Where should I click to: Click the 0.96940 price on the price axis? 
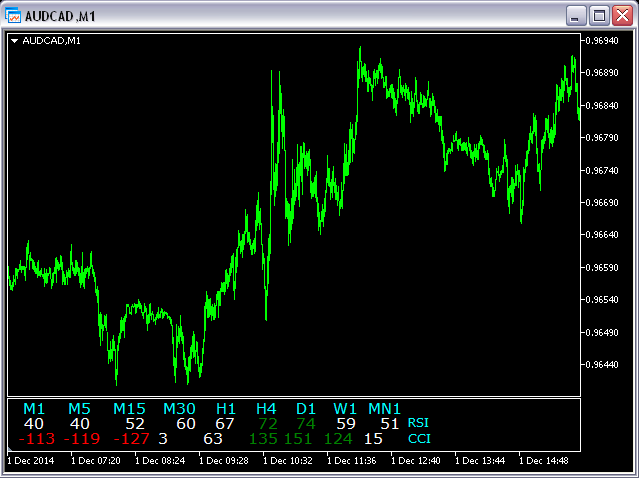pyautogui.click(x=603, y=41)
